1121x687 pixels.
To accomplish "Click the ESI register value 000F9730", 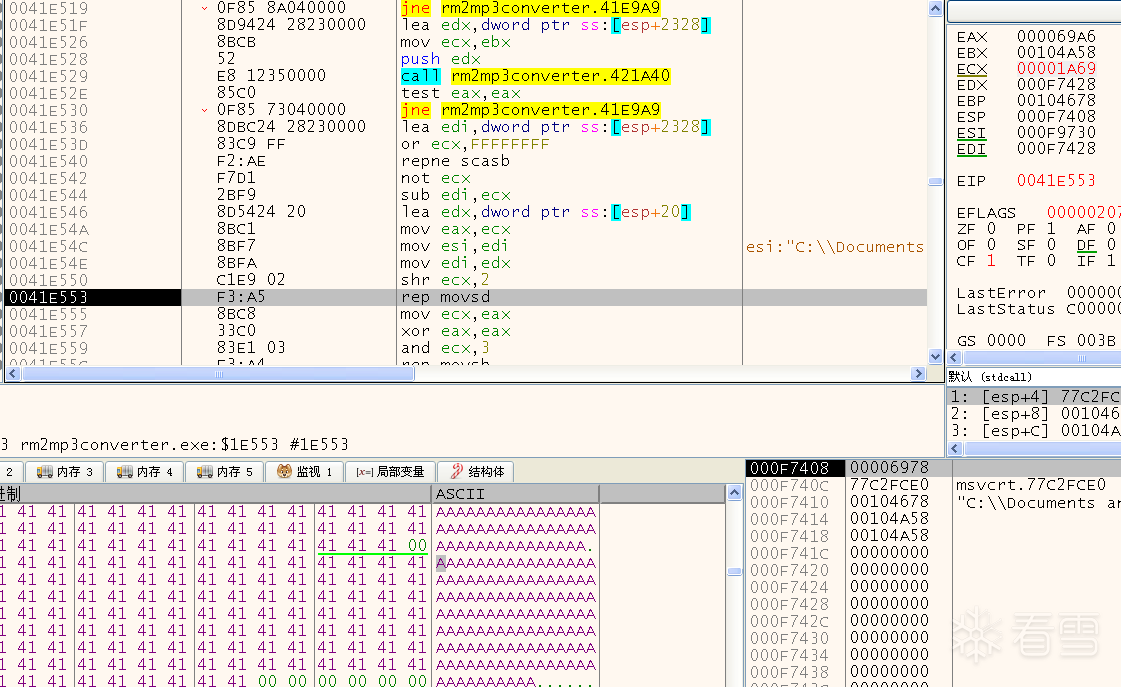I will pos(1056,133).
